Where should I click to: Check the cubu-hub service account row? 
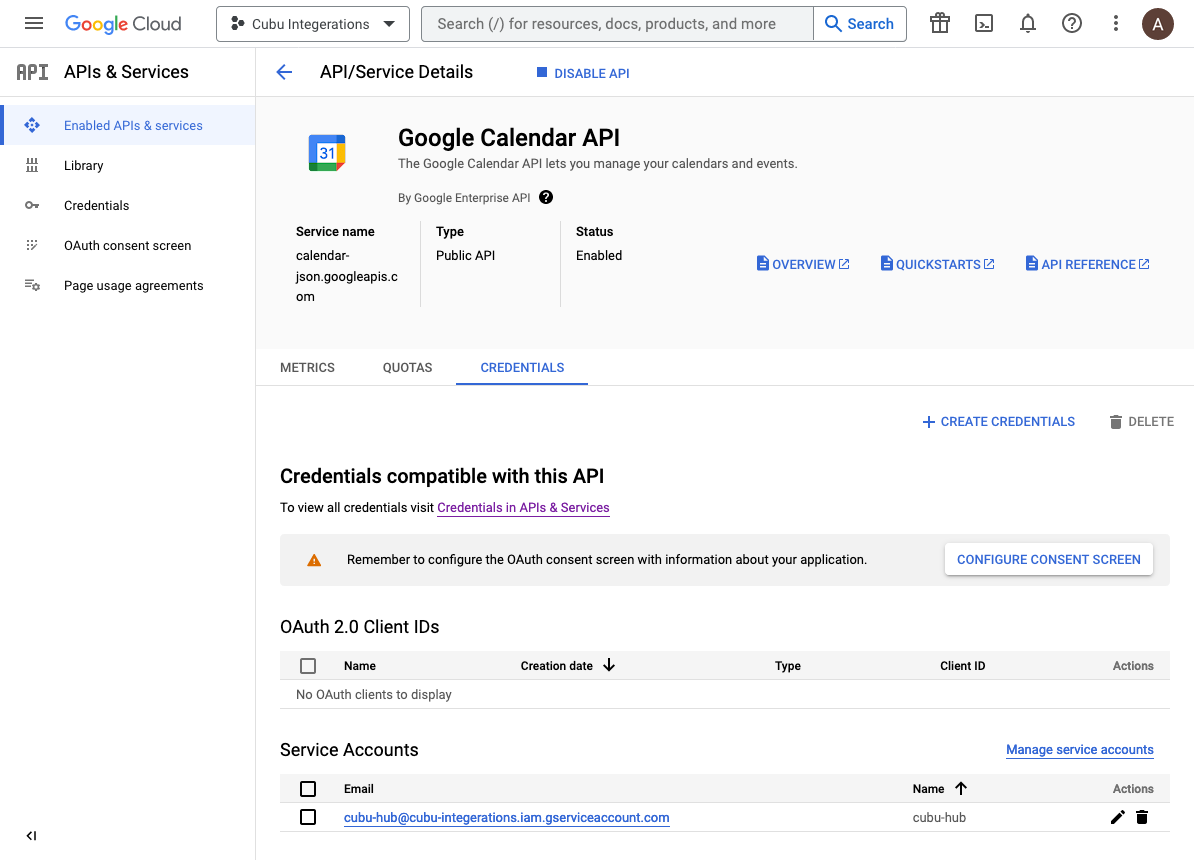click(308, 817)
